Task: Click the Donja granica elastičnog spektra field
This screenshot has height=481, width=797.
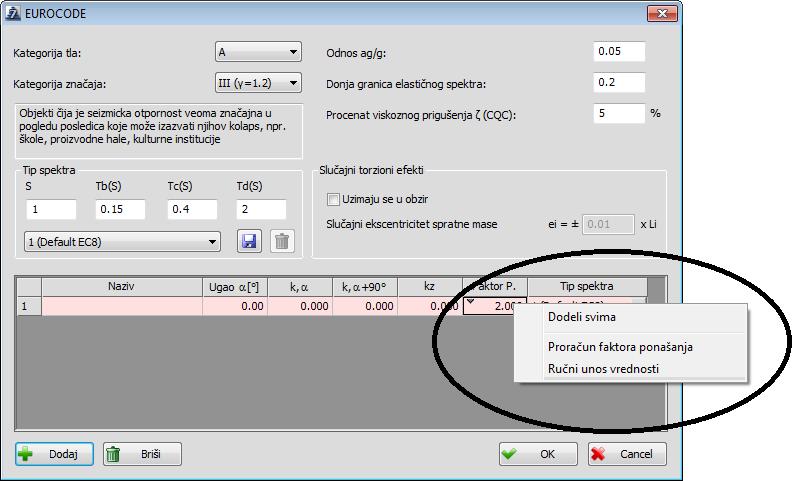Action: (x=619, y=82)
